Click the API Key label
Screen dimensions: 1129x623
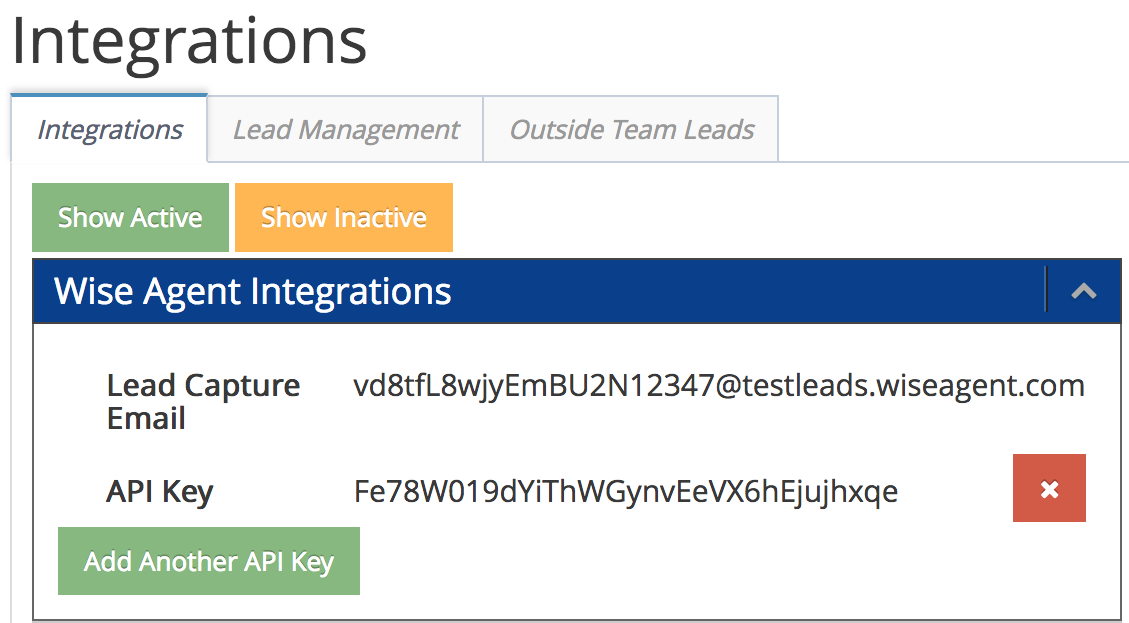pyautogui.click(x=160, y=492)
